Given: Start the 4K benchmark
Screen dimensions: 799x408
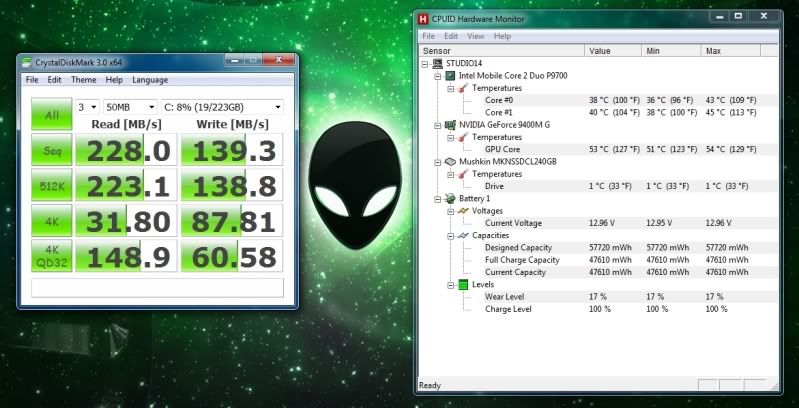Looking at the screenshot, I should point(51,221).
